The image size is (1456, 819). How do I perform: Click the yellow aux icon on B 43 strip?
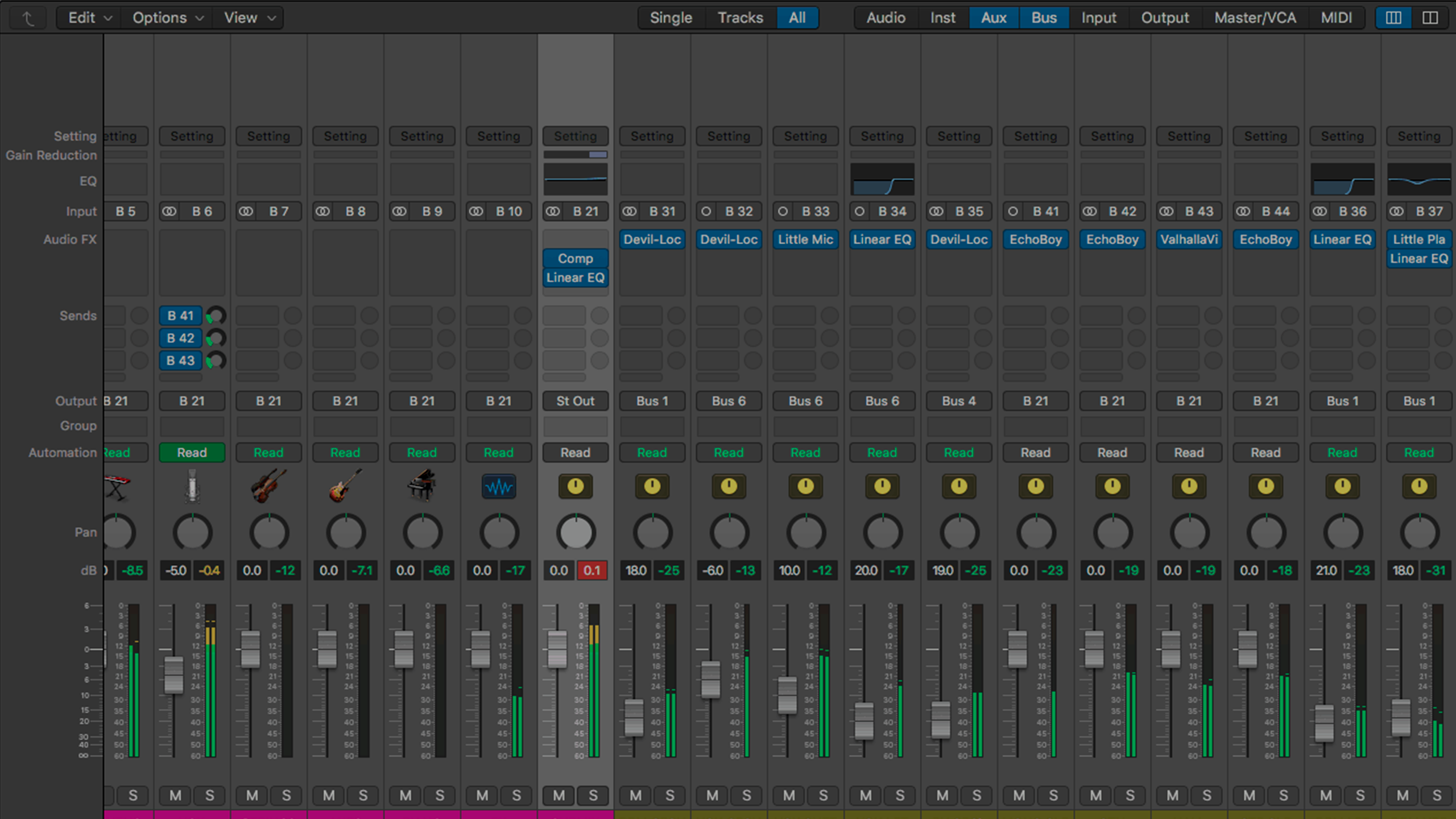click(1189, 487)
